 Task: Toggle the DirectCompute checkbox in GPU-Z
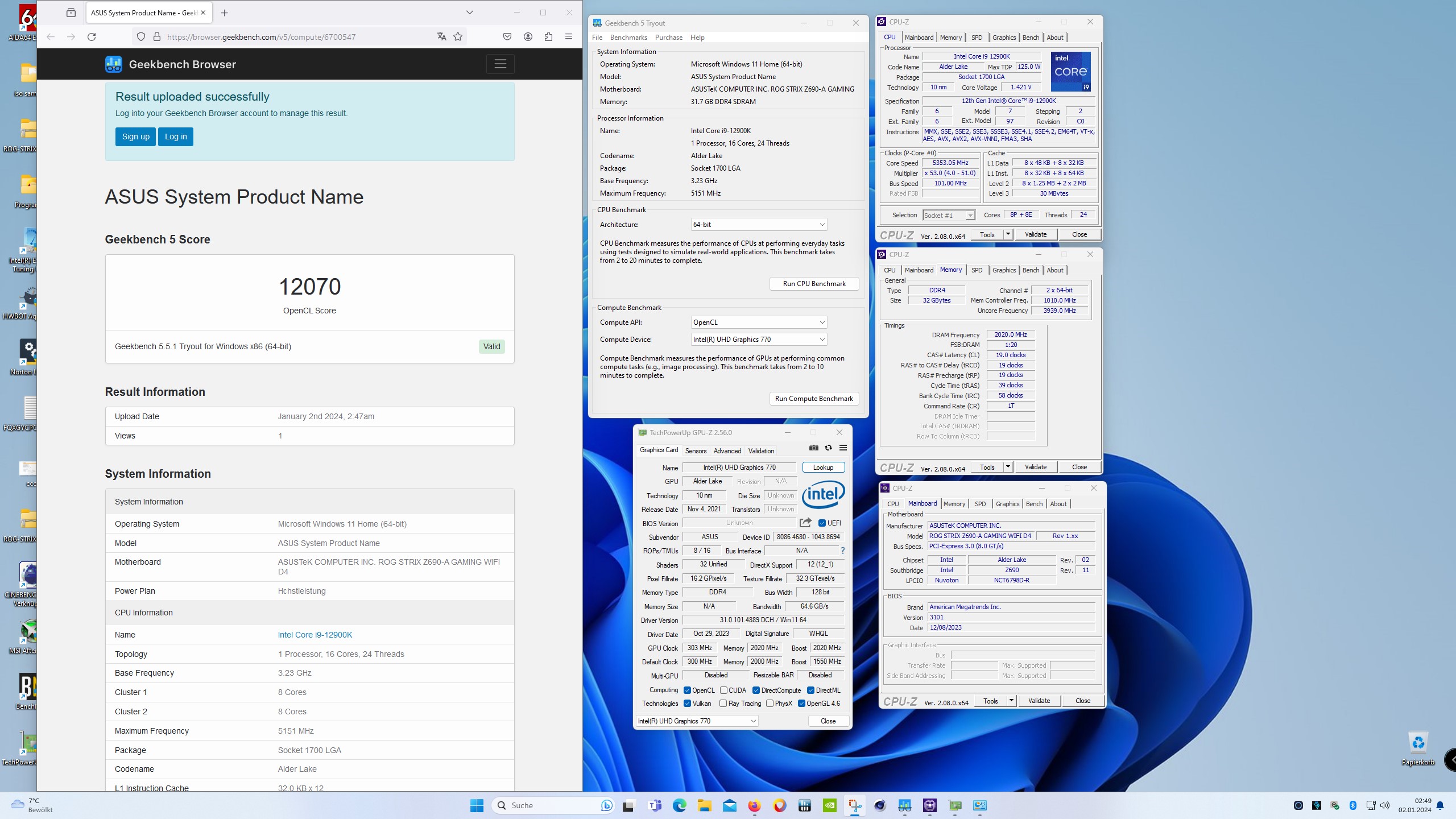[x=756, y=690]
